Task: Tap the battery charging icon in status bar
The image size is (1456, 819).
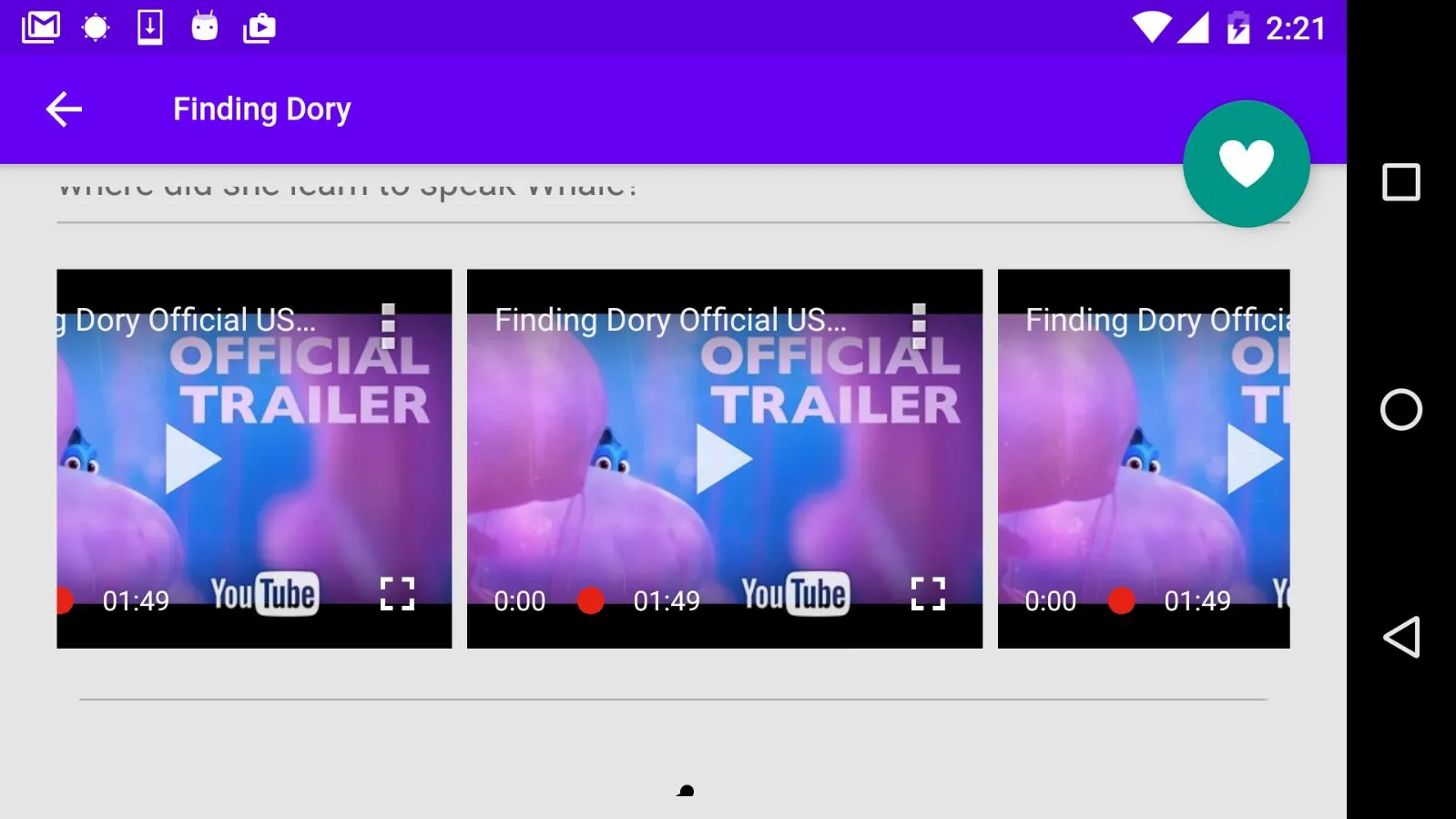Action: click(x=1238, y=27)
